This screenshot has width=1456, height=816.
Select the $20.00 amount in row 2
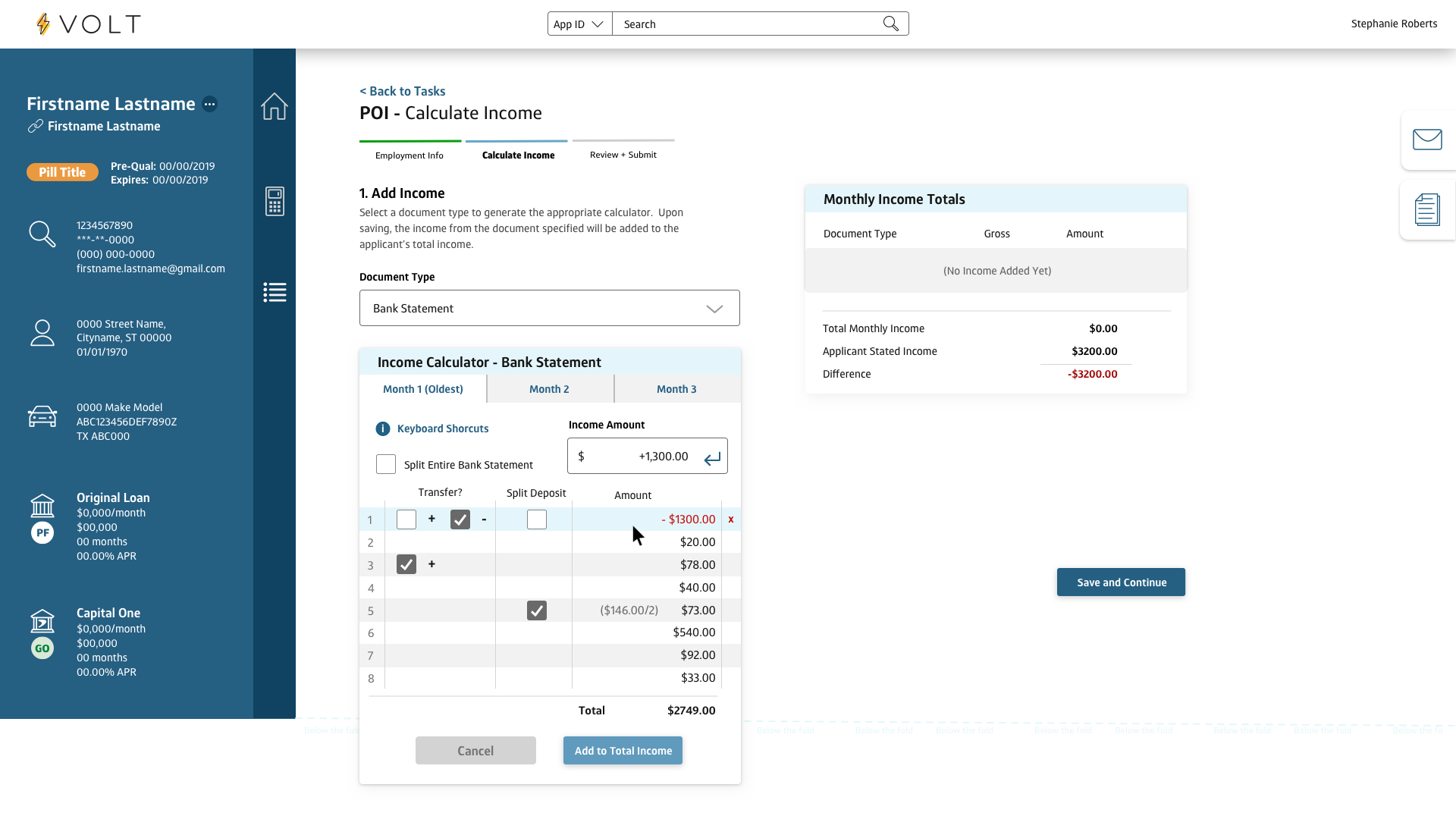(x=698, y=542)
